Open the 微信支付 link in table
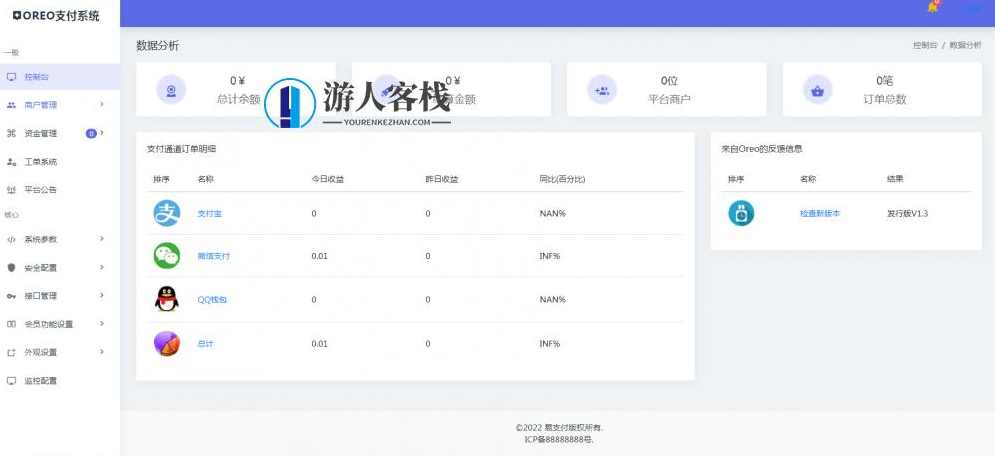Viewport: 995px width, 456px height. coord(214,256)
